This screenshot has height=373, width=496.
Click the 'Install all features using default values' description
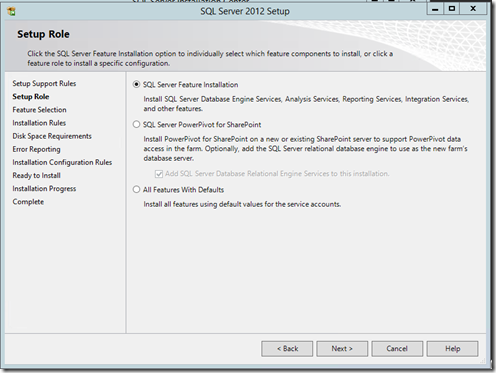click(x=242, y=204)
